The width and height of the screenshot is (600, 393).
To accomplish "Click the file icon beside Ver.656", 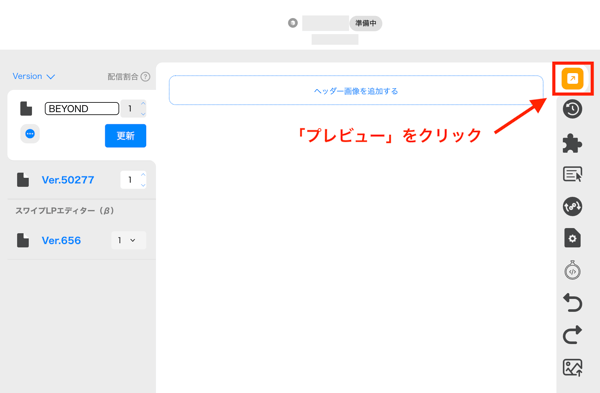I will [23, 240].
